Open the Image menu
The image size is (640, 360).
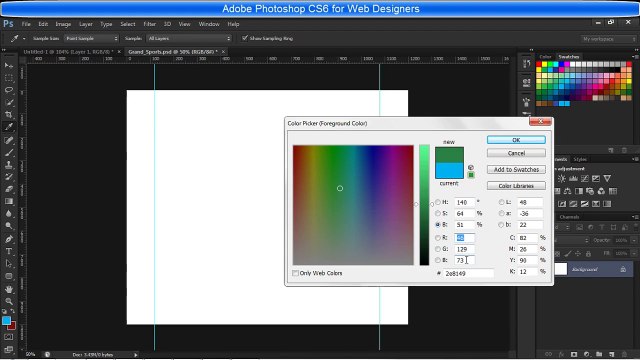(x=63, y=24)
